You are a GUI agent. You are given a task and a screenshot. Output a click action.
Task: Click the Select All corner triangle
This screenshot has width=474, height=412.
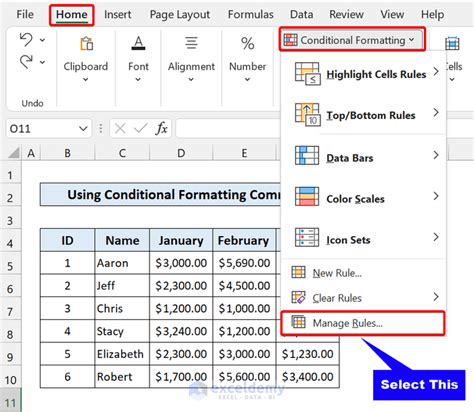coord(14,153)
